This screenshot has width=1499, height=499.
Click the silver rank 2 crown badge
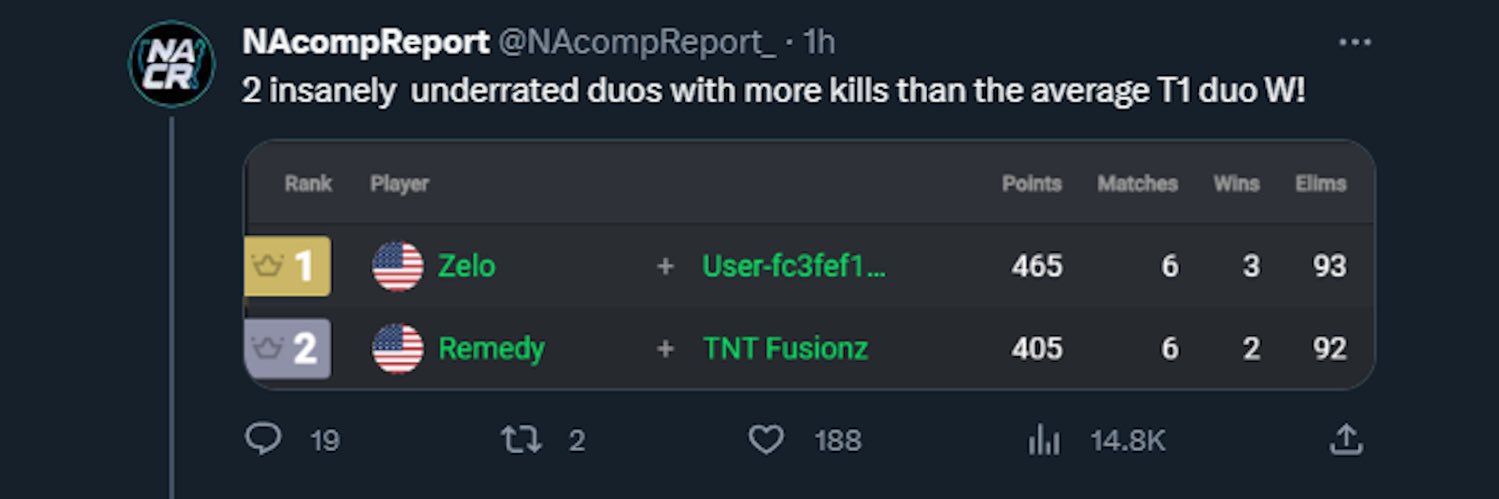point(288,348)
